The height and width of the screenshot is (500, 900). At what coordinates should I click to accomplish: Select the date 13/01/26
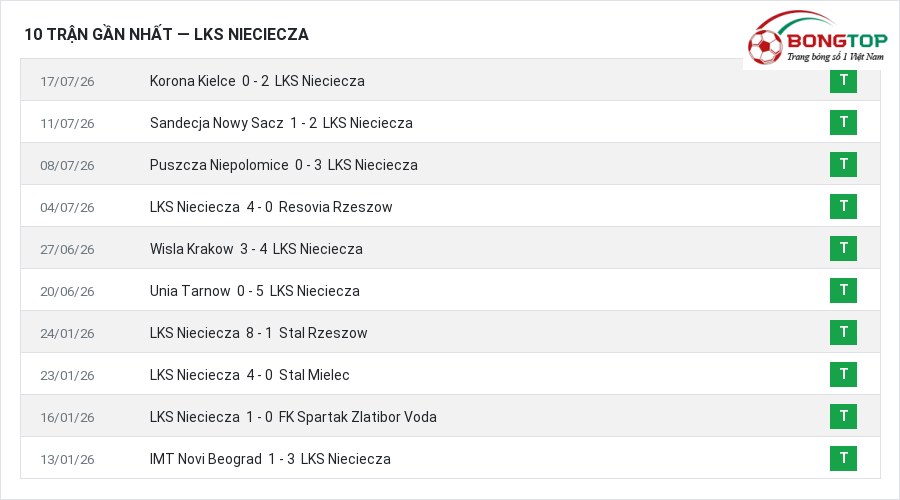[x=67, y=459]
